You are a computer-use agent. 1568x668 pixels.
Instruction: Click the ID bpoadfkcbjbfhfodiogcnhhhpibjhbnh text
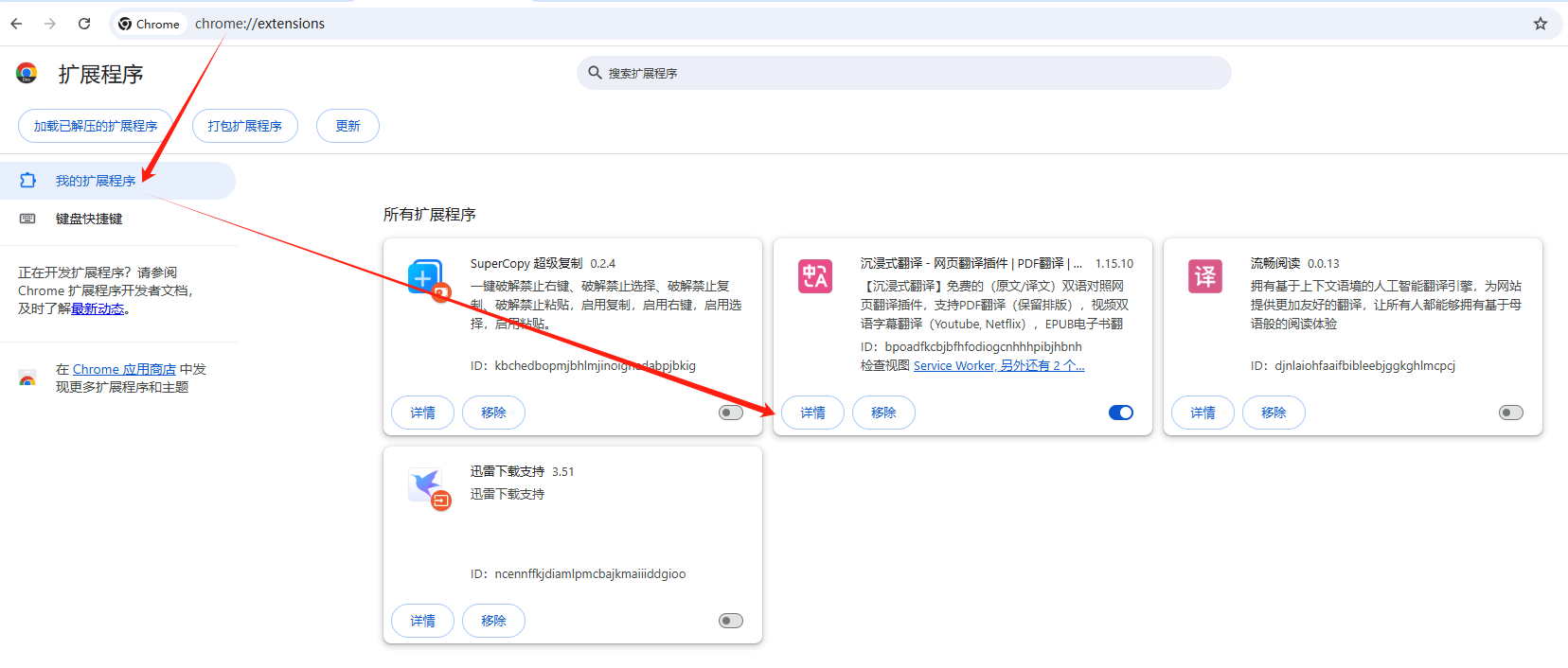pyautogui.click(x=971, y=346)
